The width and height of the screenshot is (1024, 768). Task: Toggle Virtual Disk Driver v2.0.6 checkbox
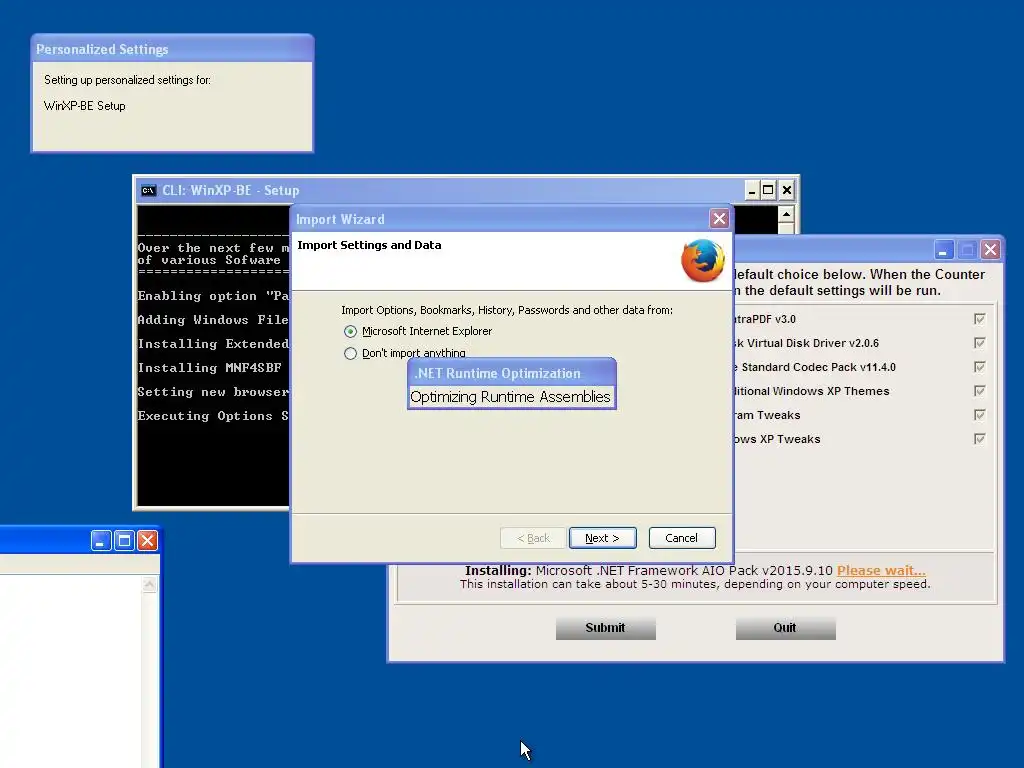pyautogui.click(x=979, y=343)
